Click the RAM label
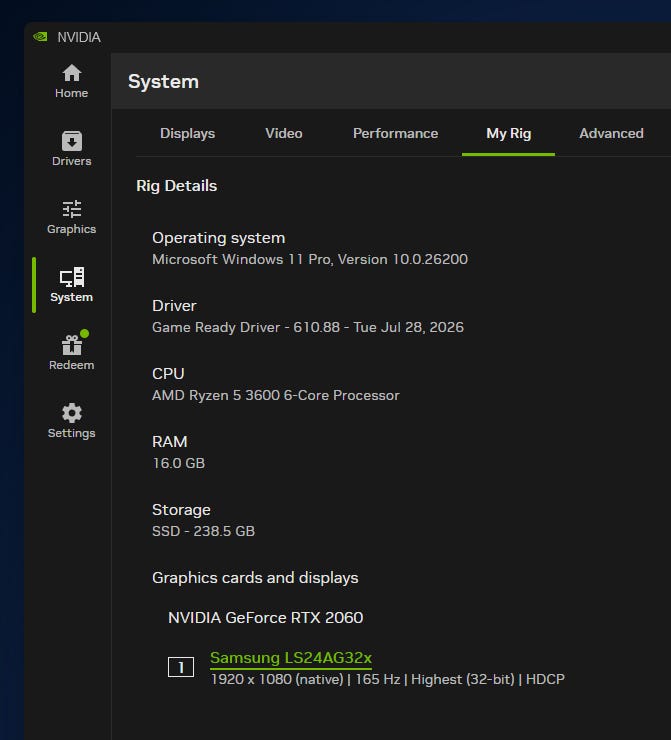The height and width of the screenshot is (740, 671). click(x=169, y=442)
